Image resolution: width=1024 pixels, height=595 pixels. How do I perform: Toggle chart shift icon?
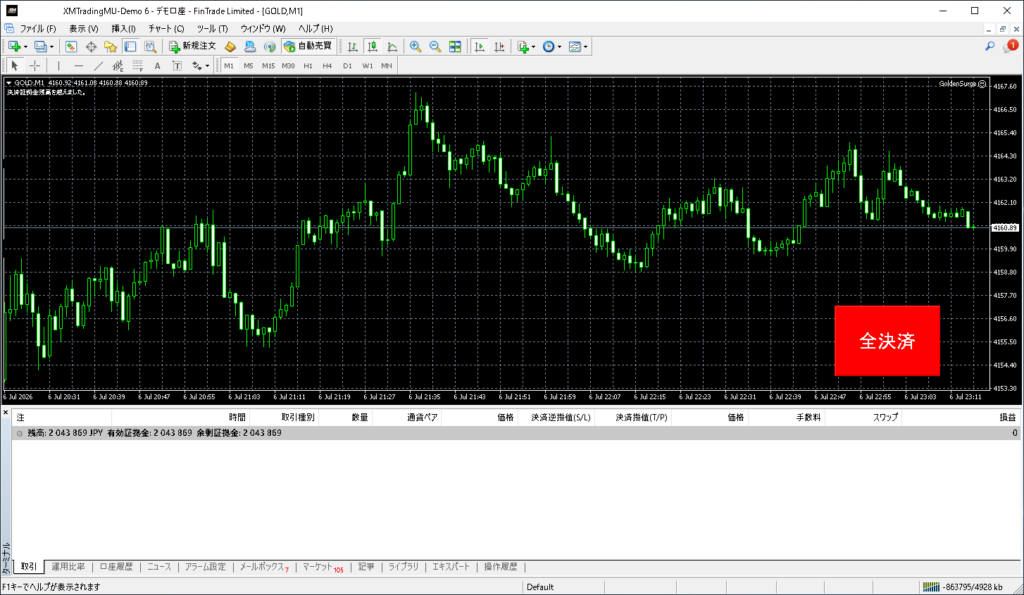499,46
